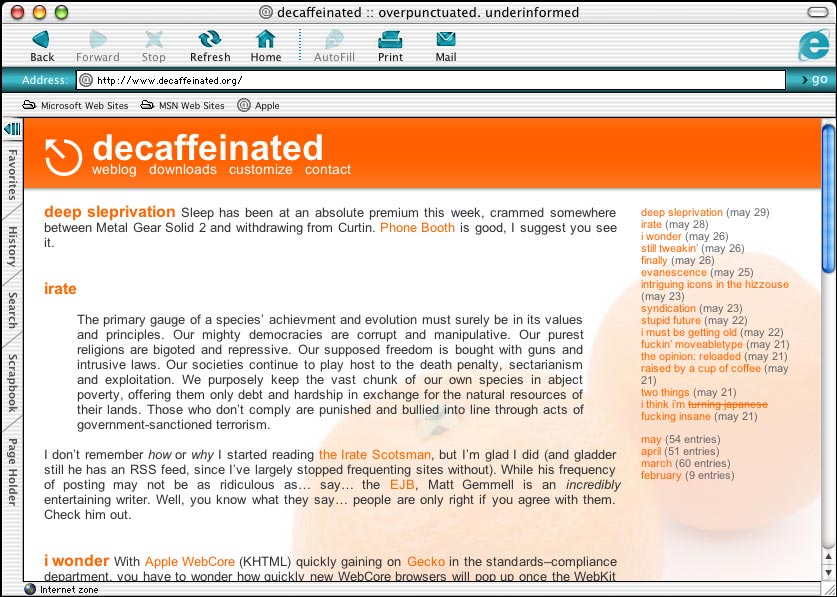
Task: Open the Scrapbook side tab
Action: coord(12,383)
